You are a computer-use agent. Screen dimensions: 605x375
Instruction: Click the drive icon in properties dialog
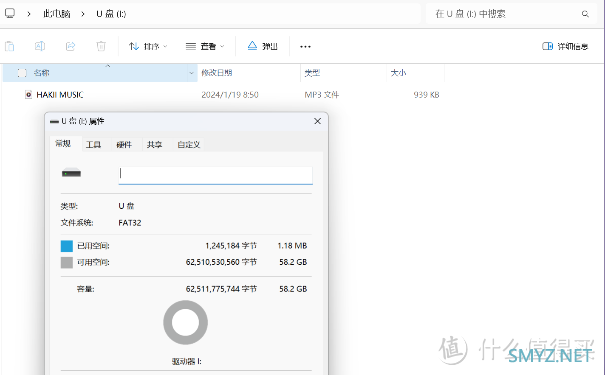click(71, 173)
